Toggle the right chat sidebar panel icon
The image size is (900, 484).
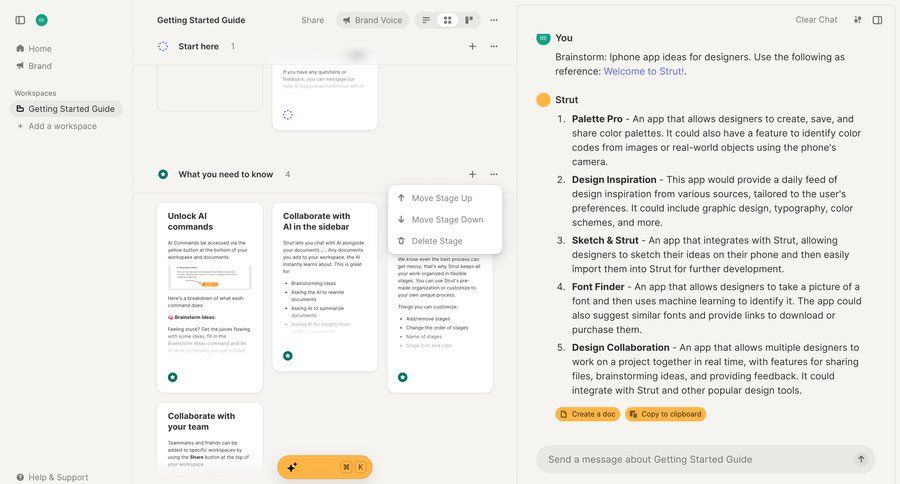click(x=877, y=20)
